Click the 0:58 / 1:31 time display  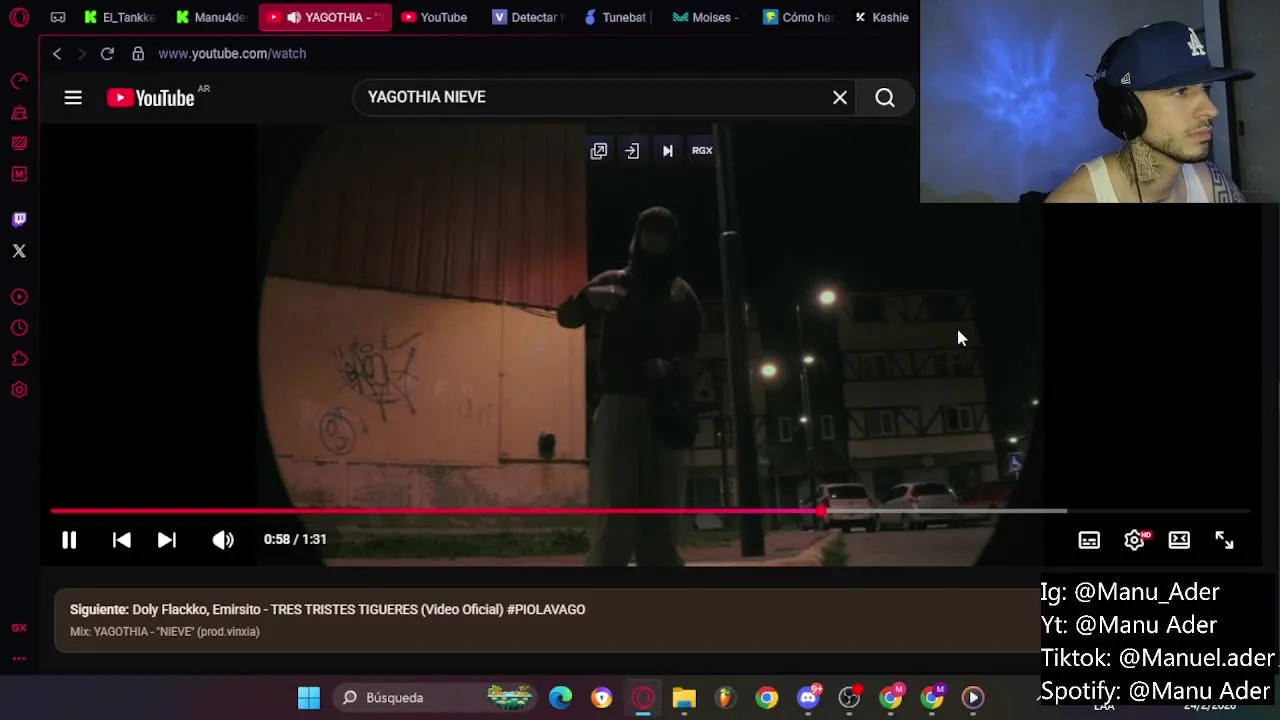coord(295,539)
